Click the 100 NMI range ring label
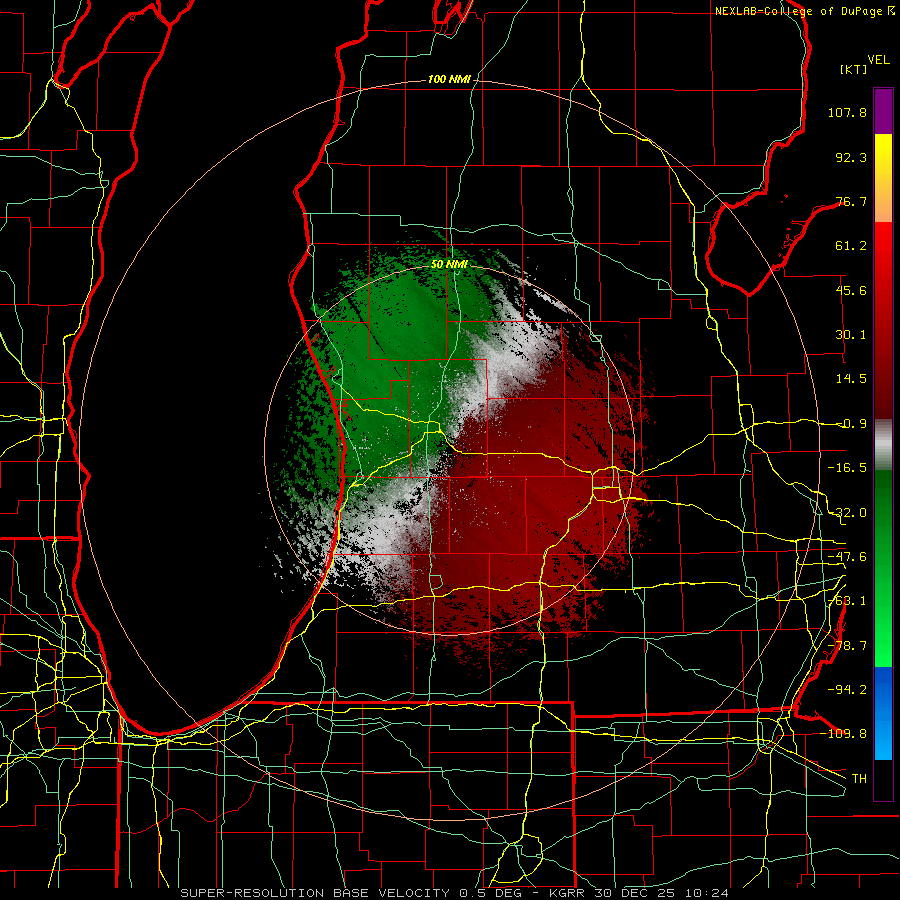900x900 pixels. 449,79
